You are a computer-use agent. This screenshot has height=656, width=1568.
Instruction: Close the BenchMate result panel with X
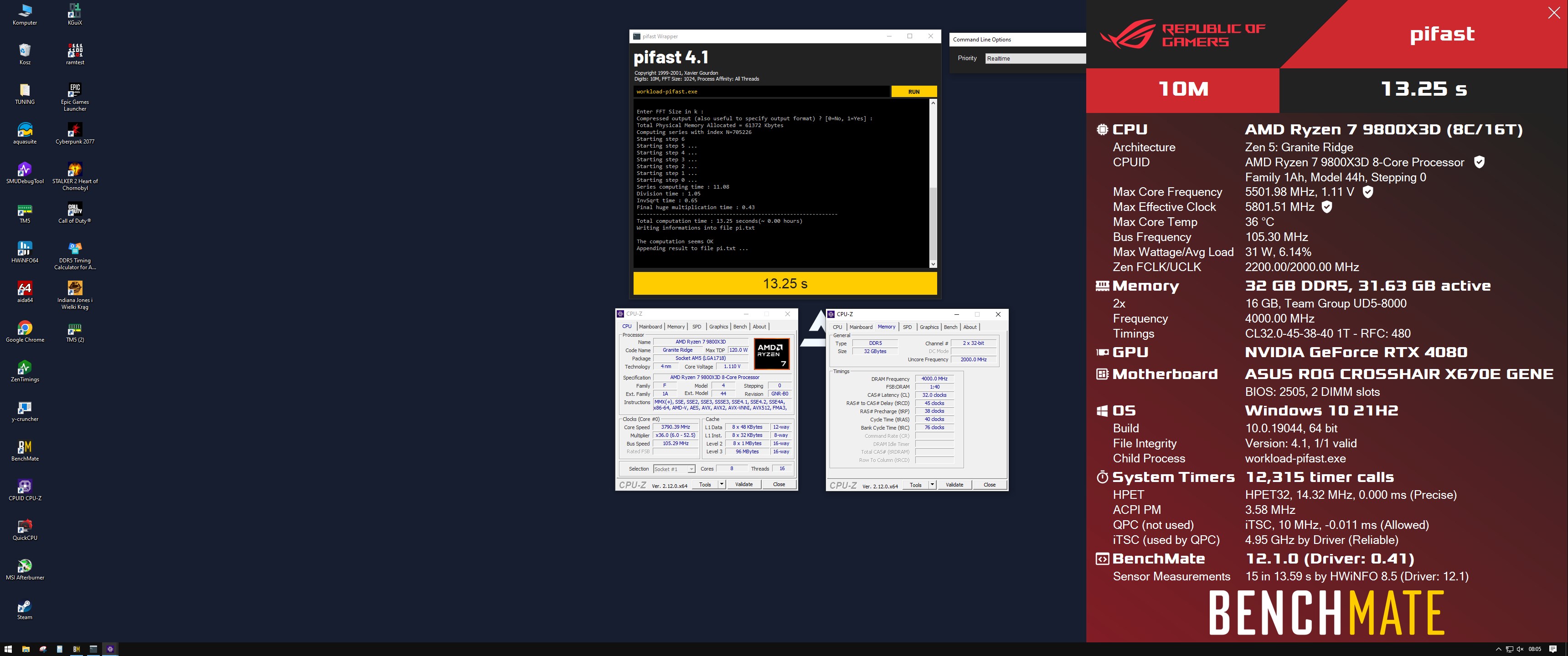1553,13
